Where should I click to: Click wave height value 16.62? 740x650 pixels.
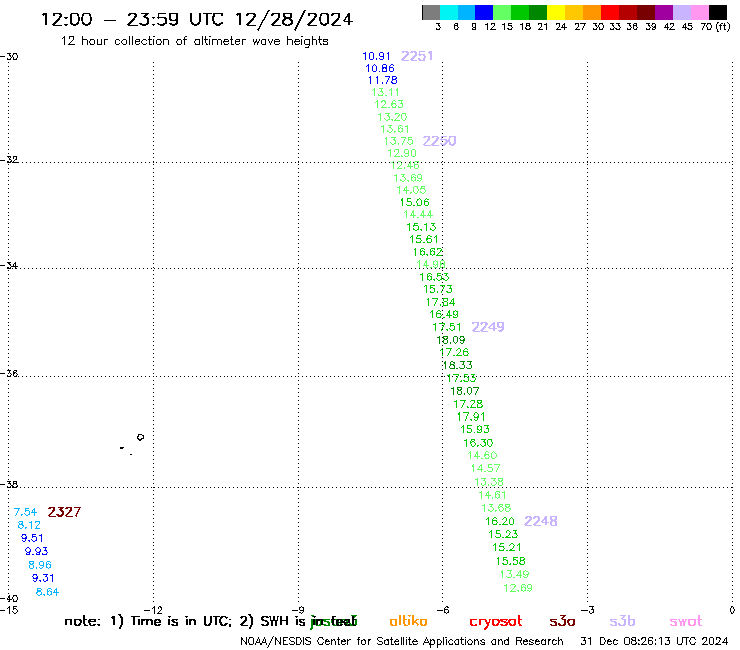(428, 252)
